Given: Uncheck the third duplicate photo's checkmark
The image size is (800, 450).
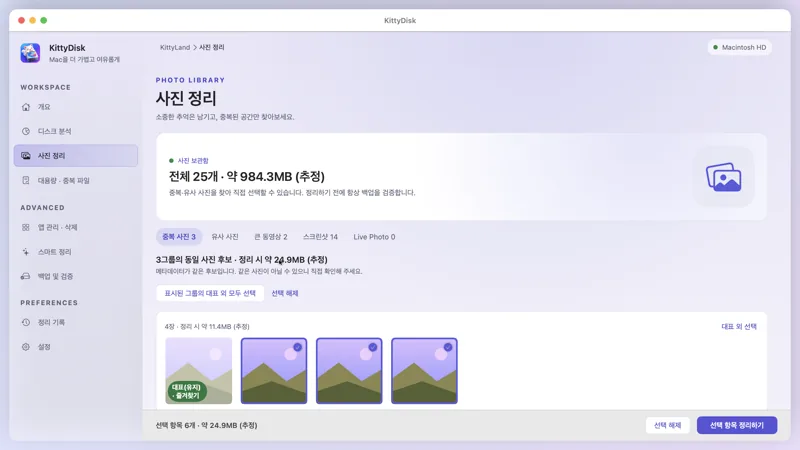Looking at the screenshot, I should pyautogui.click(x=373, y=347).
